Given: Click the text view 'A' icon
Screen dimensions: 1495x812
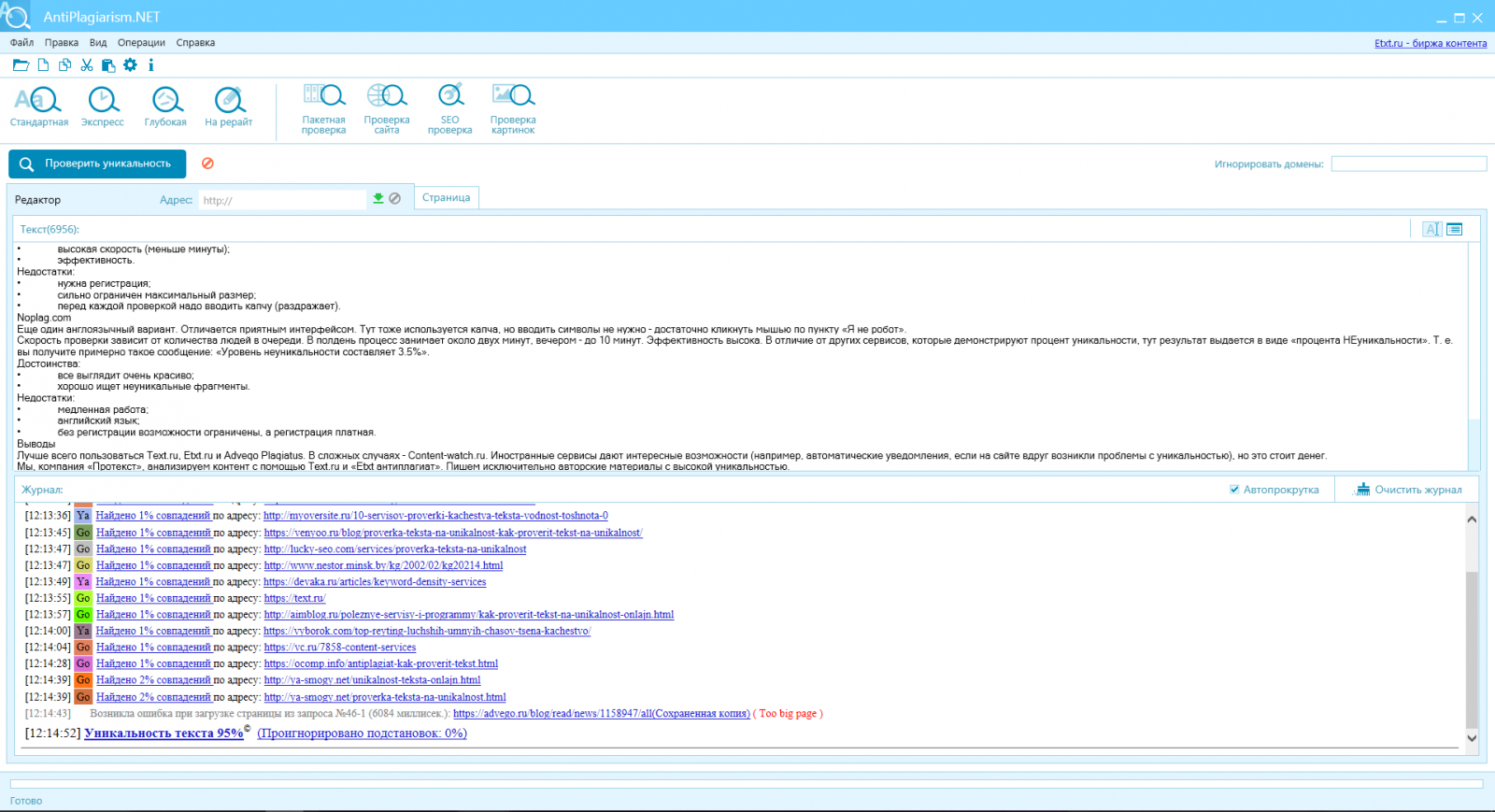Looking at the screenshot, I should [1432, 229].
